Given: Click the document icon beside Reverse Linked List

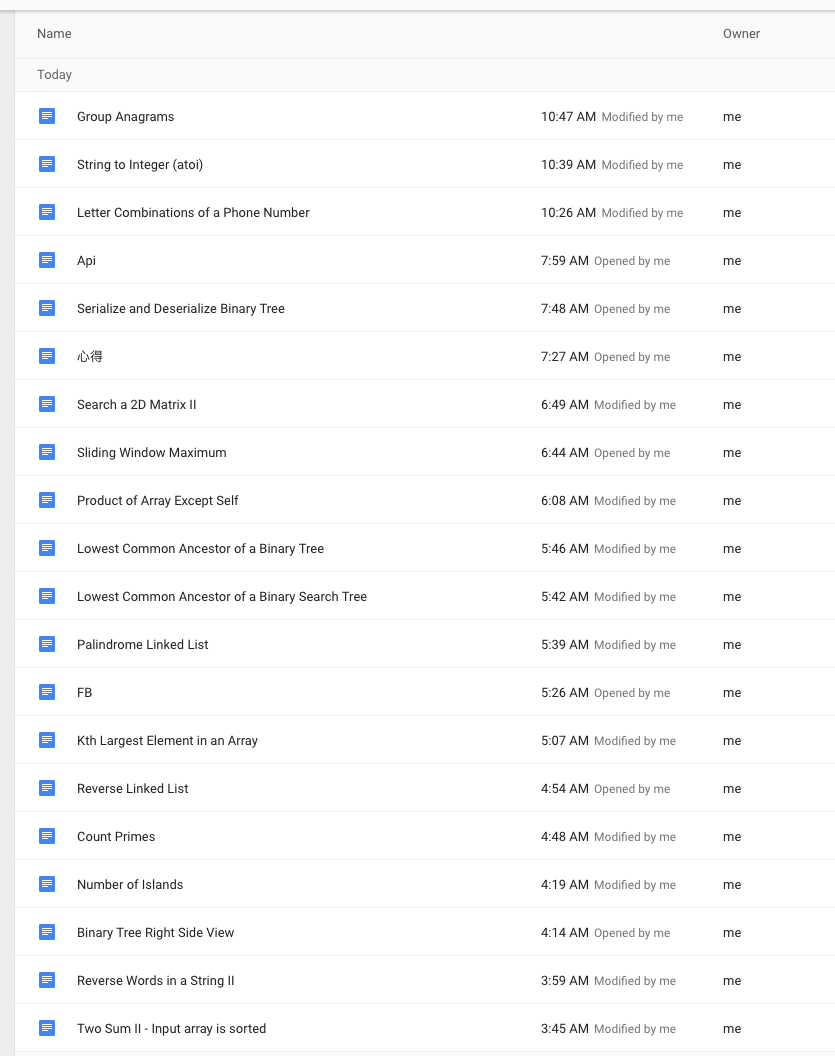Looking at the screenshot, I should pyautogui.click(x=46, y=788).
